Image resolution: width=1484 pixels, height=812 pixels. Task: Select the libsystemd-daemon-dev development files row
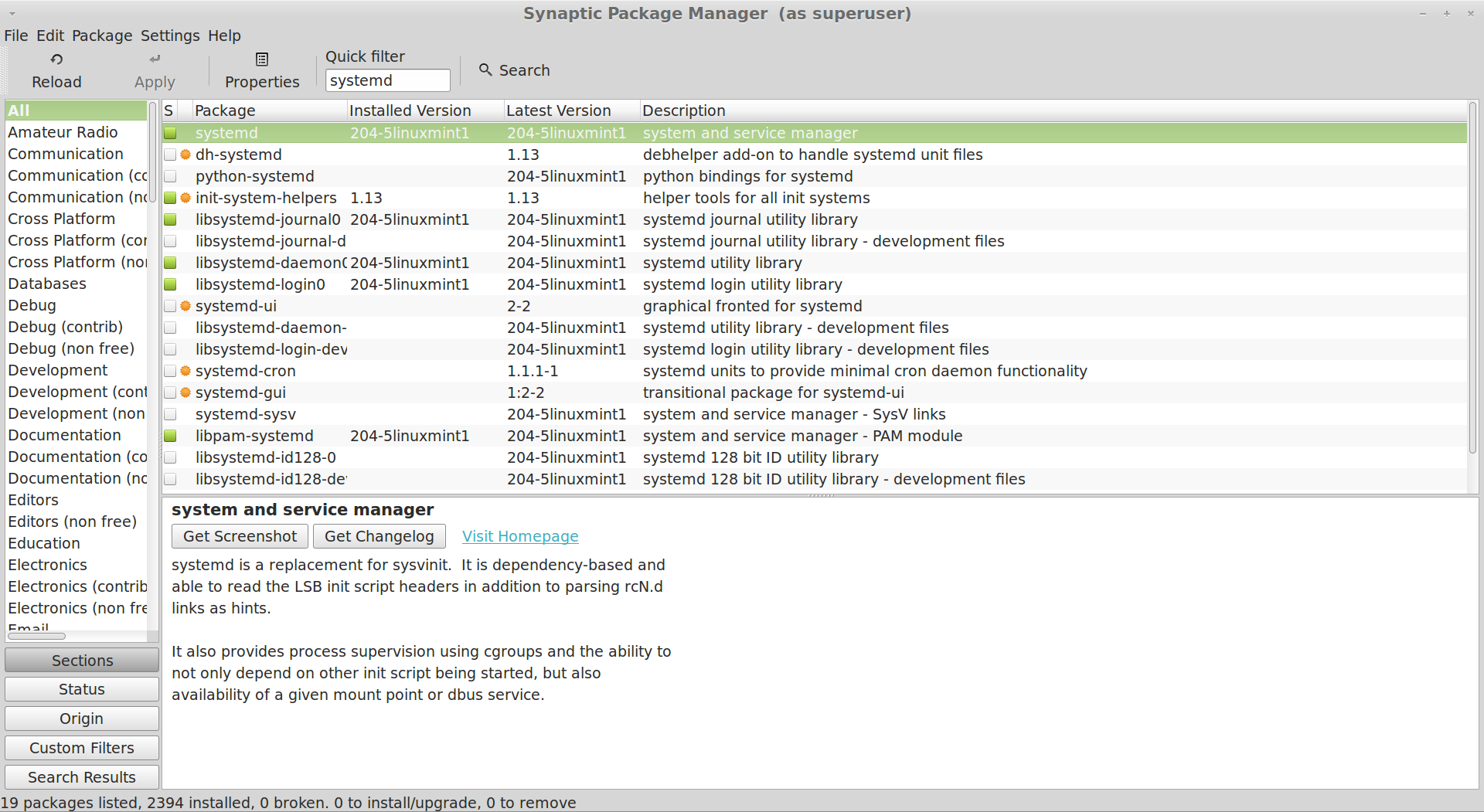[x=815, y=328]
